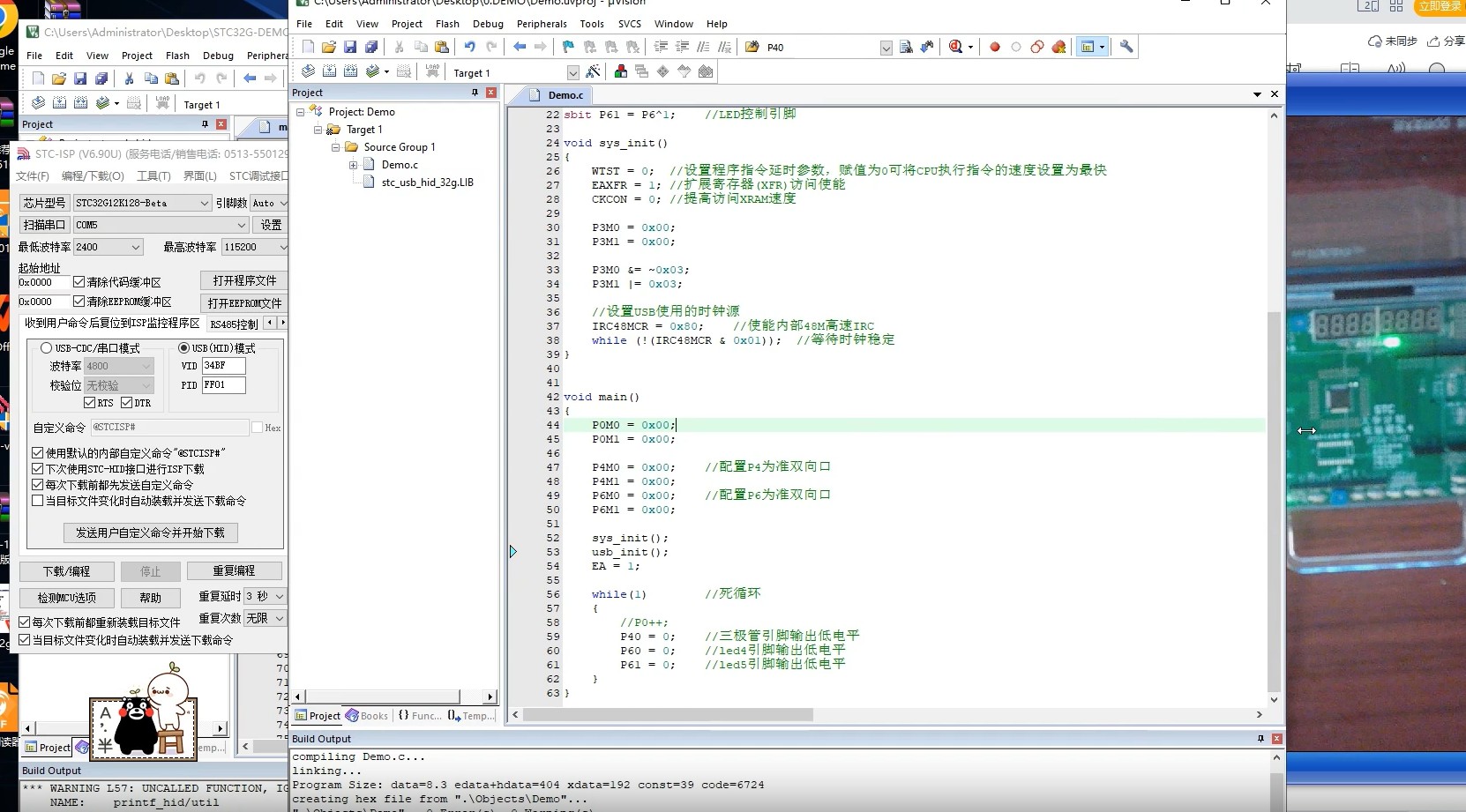This screenshot has height=812, width=1466.
Task: Toggle 每次下载前都重新装载目标文件 checkbox
Action: click(x=24, y=622)
